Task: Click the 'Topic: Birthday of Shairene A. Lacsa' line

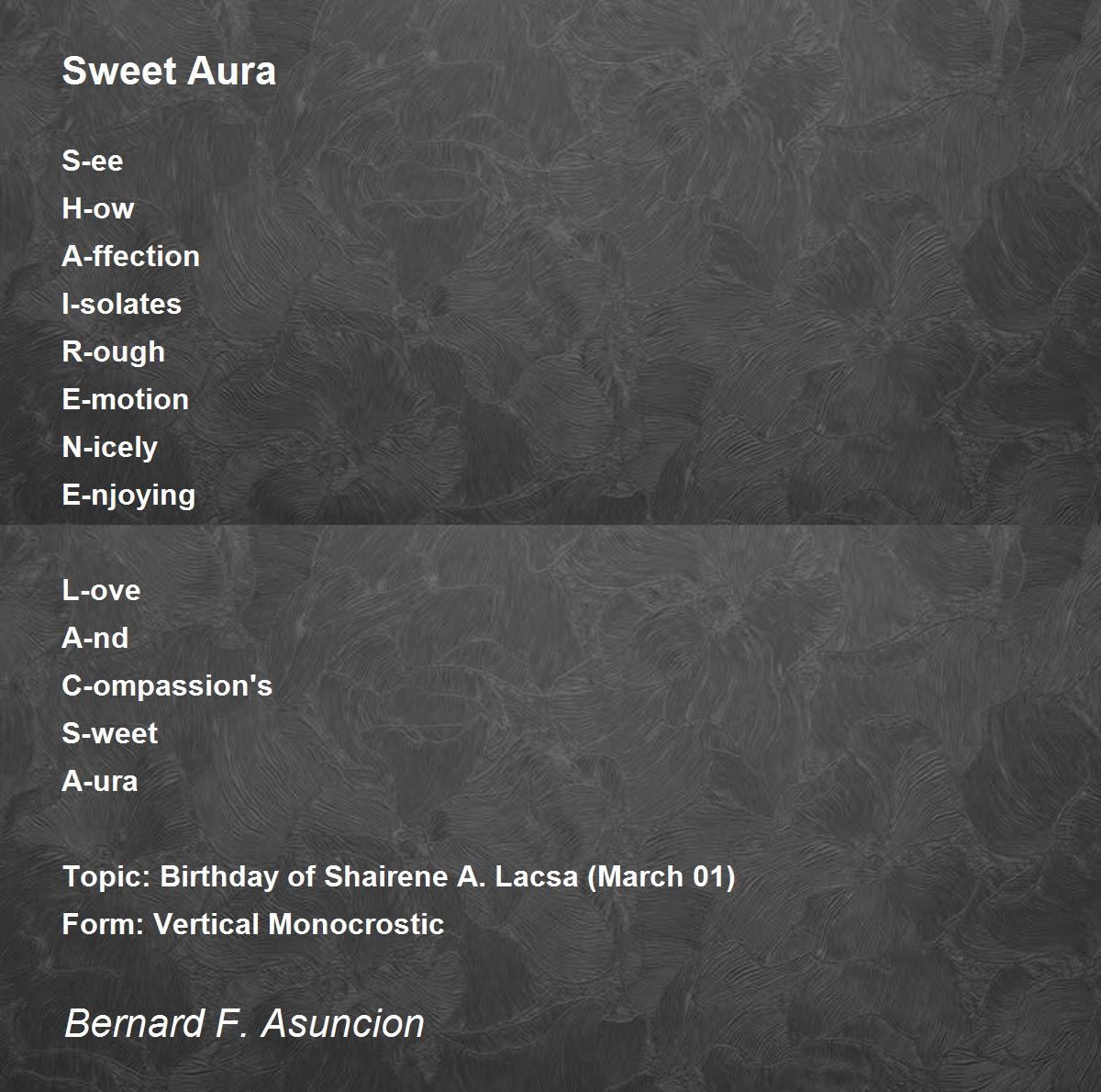Action: (x=398, y=876)
